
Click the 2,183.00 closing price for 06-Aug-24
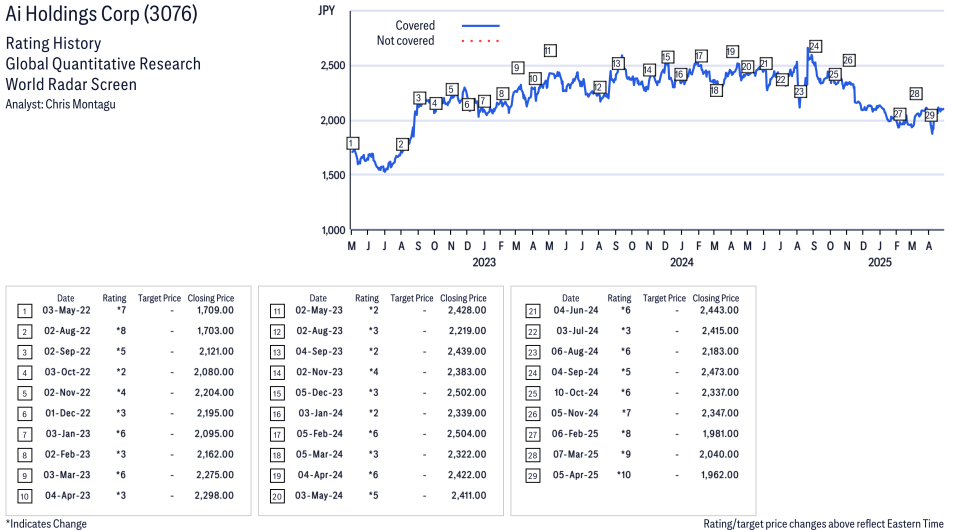720,352
